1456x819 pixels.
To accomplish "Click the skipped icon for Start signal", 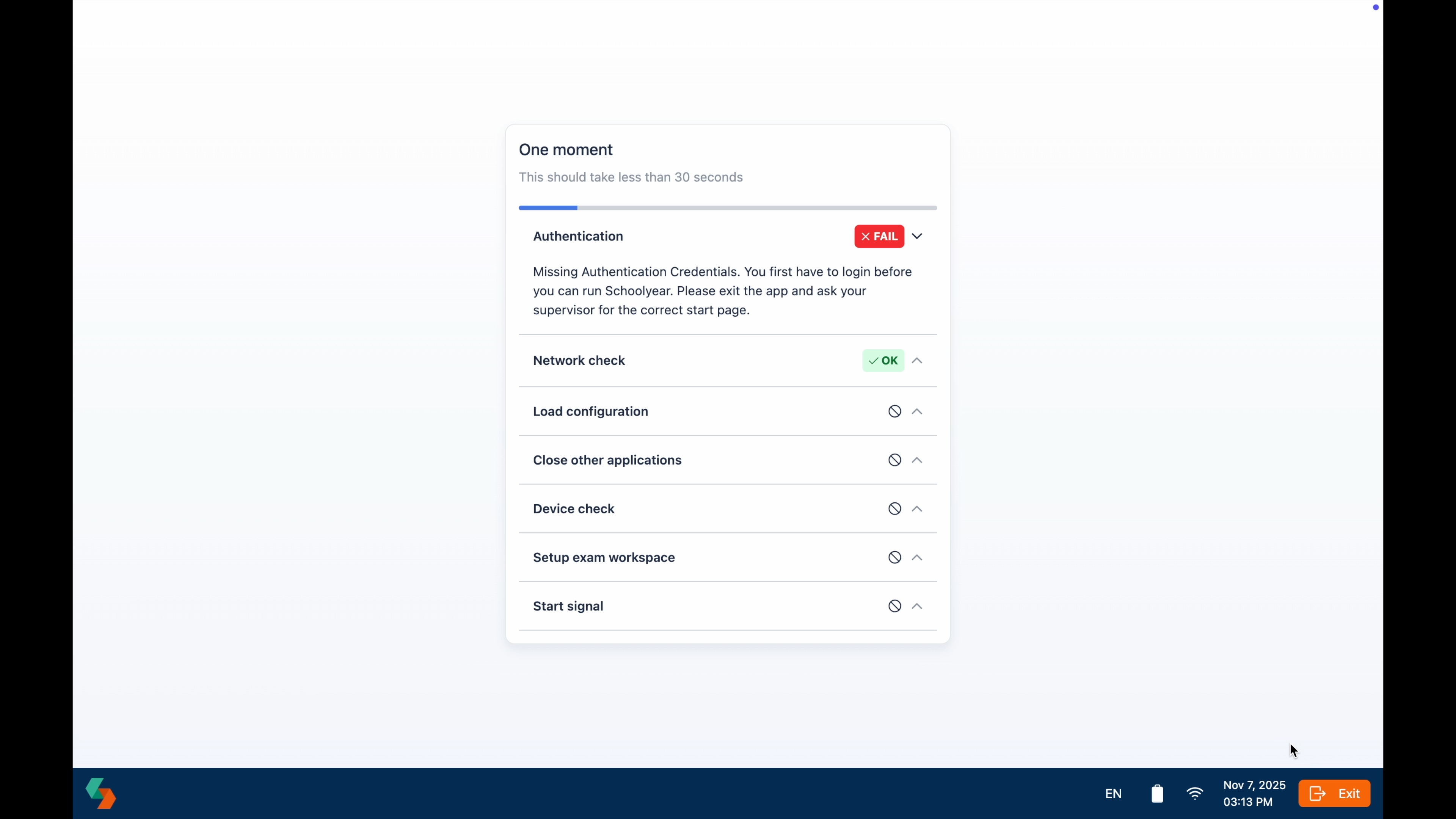I will [894, 606].
